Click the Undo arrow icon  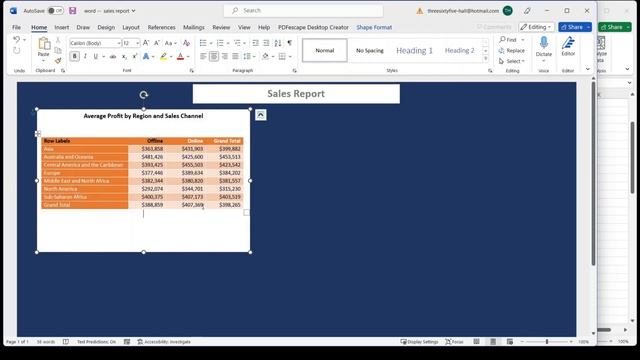coord(16,40)
